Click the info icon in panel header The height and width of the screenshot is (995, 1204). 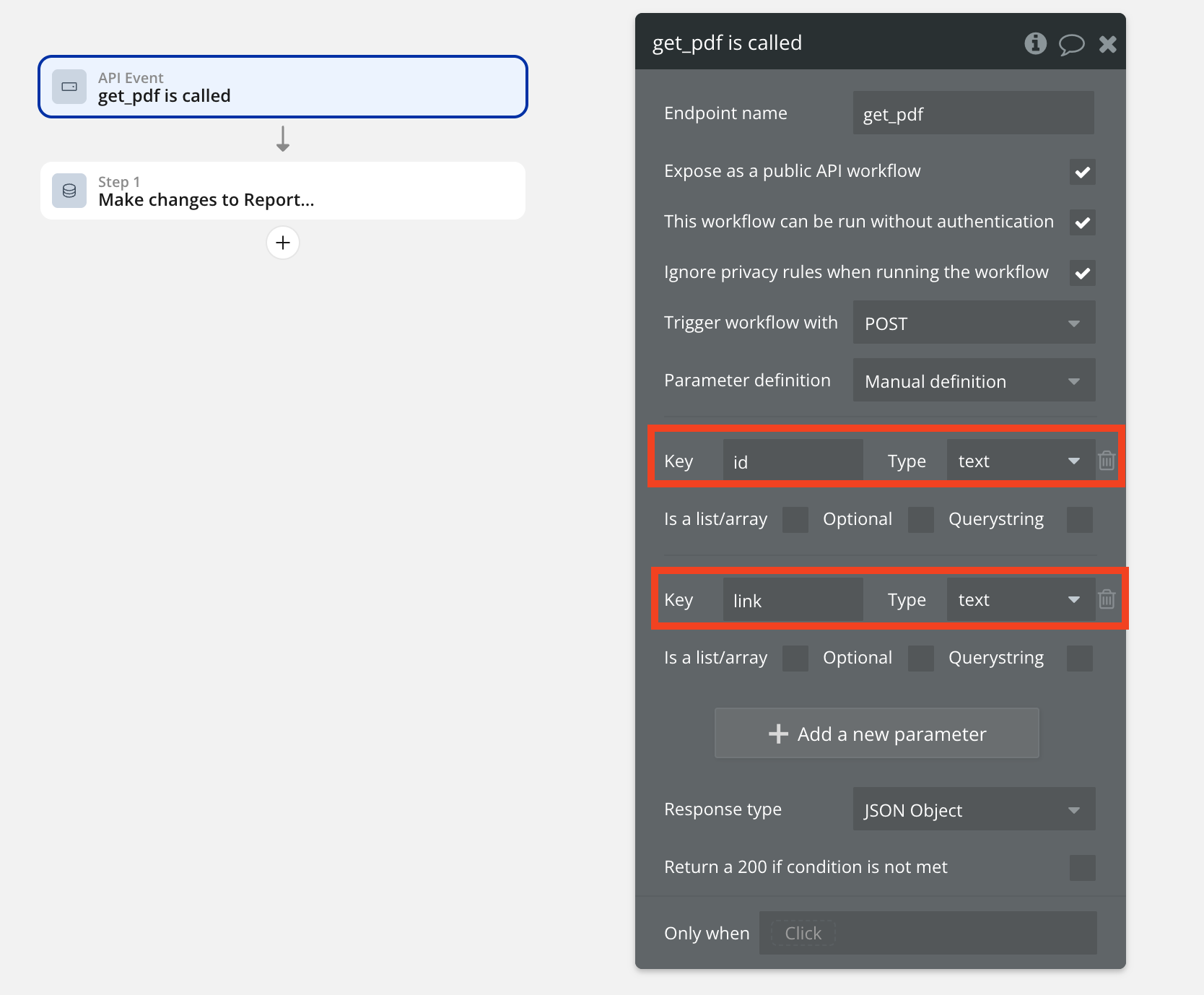click(x=1035, y=43)
